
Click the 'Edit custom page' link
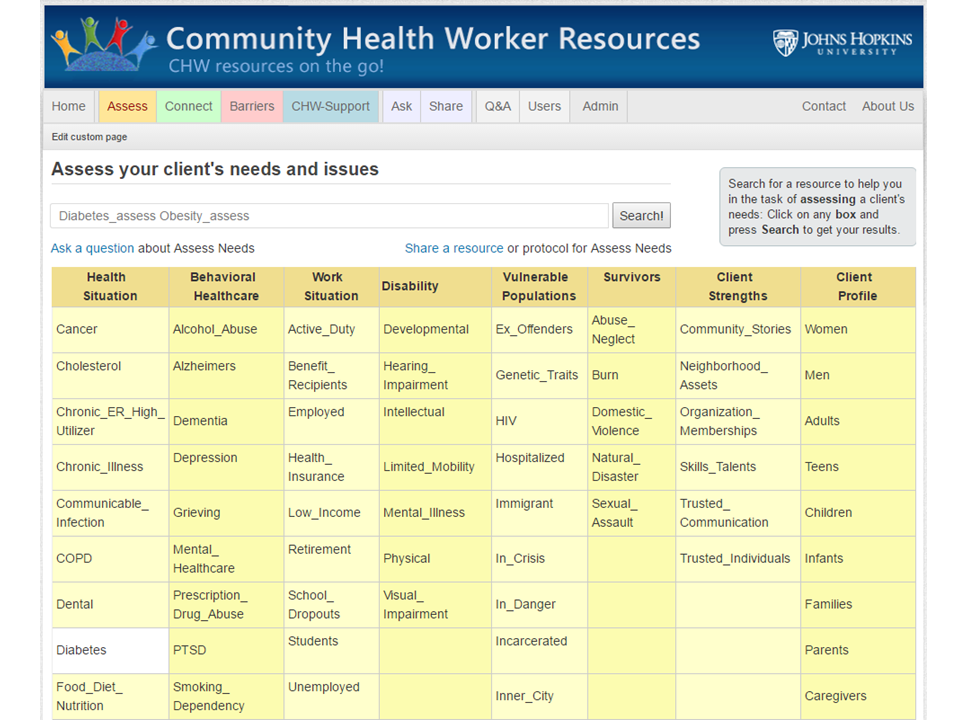(90, 137)
